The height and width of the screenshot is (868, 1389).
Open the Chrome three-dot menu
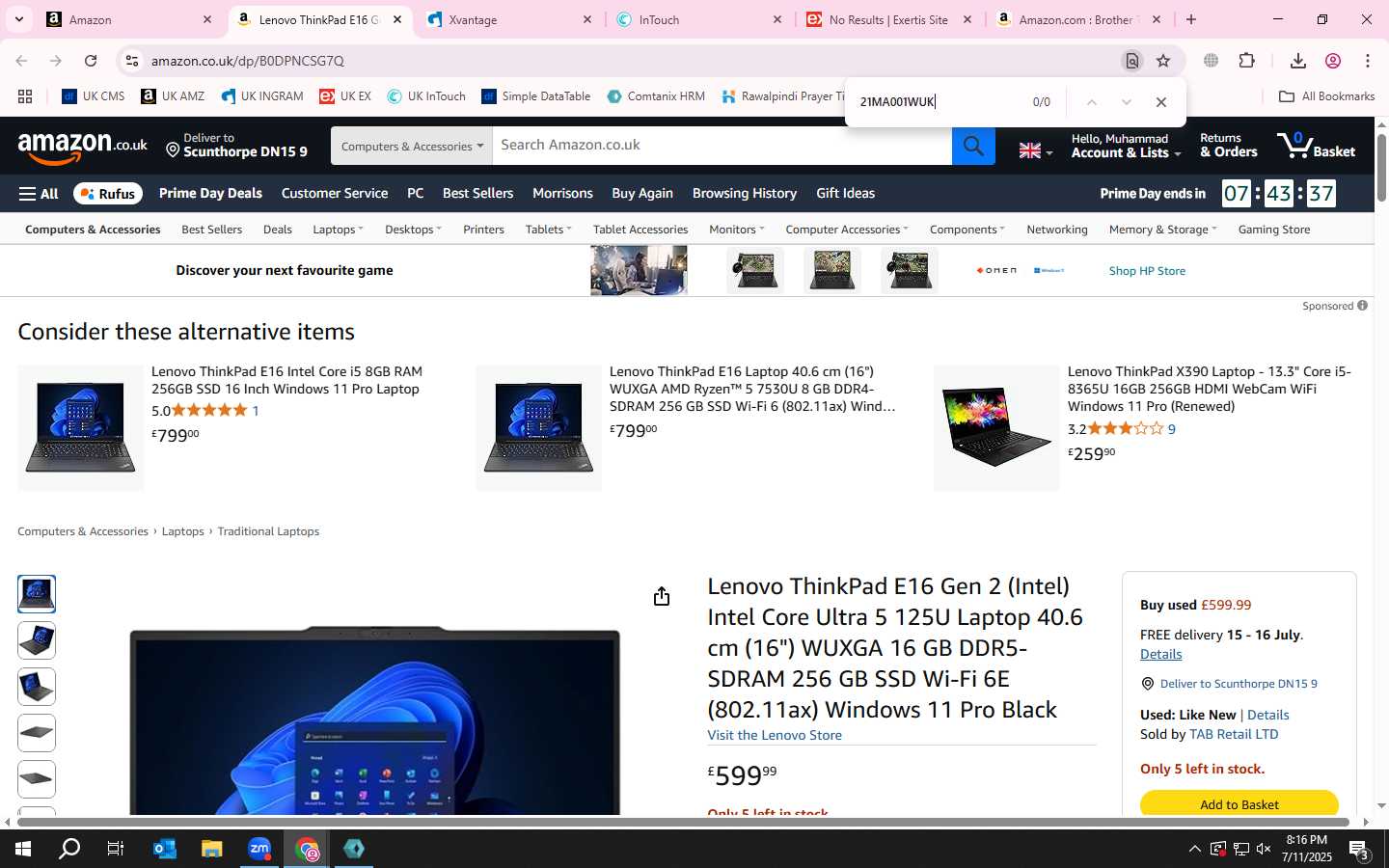pyautogui.click(x=1368, y=61)
